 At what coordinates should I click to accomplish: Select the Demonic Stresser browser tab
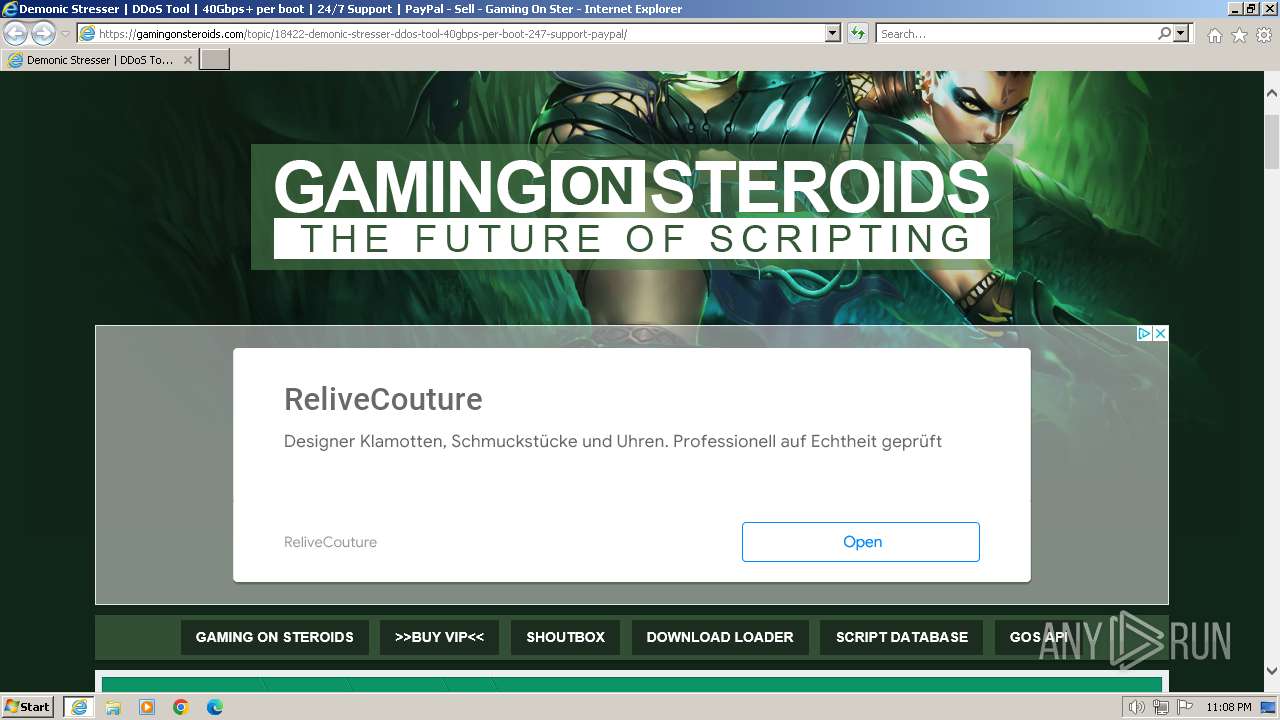click(99, 60)
